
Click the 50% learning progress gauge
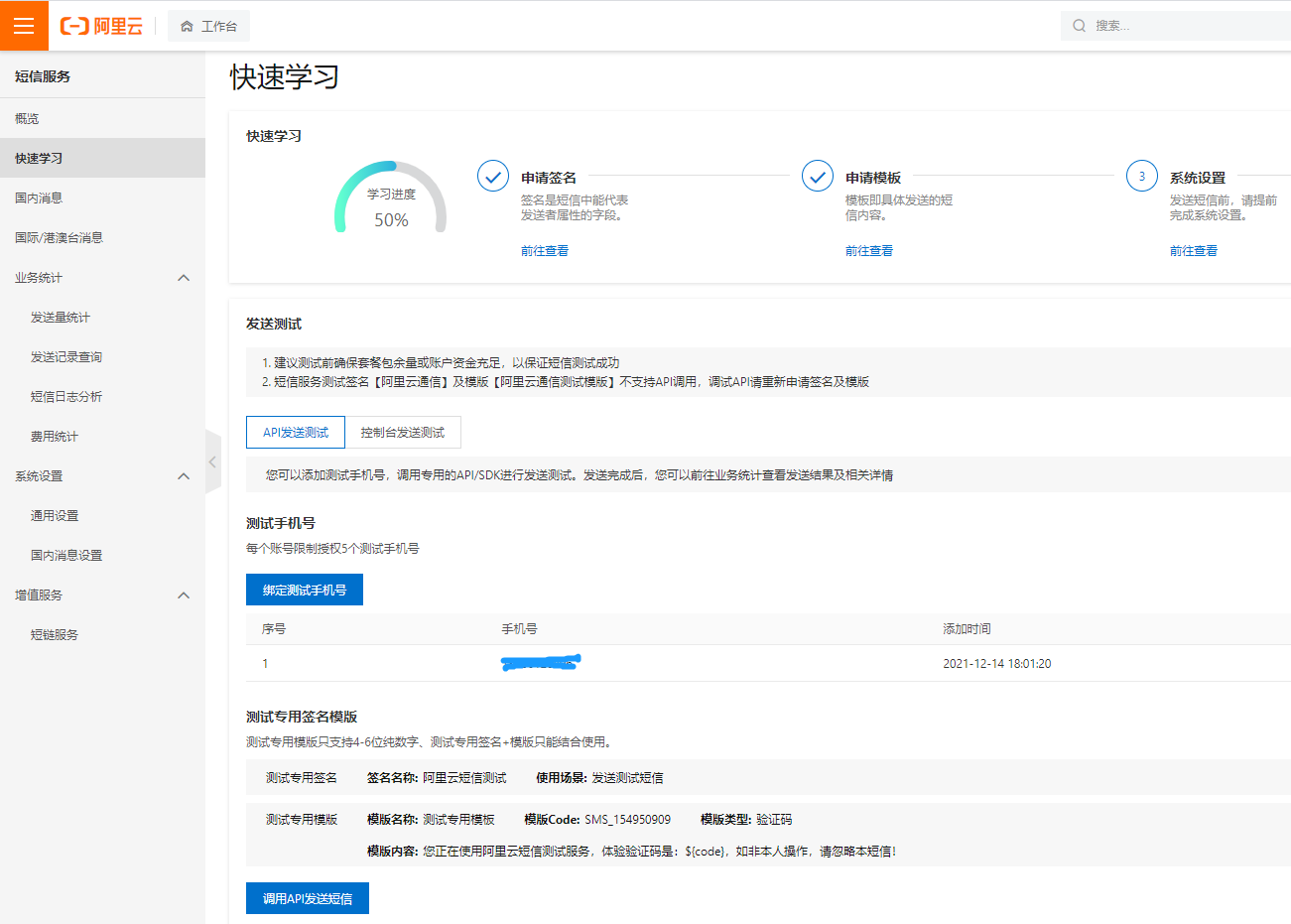point(391,198)
